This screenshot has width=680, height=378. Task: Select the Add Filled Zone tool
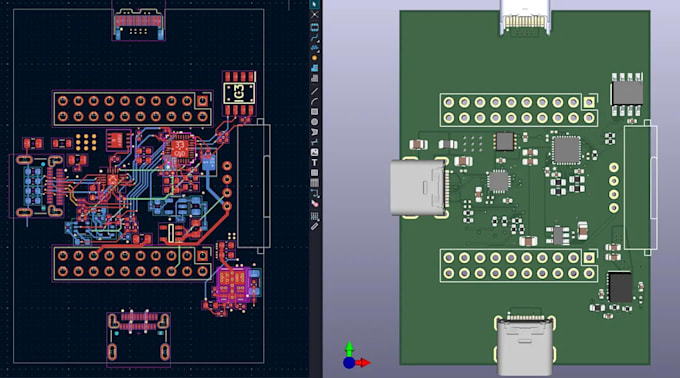pyautogui.click(x=314, y=68)
